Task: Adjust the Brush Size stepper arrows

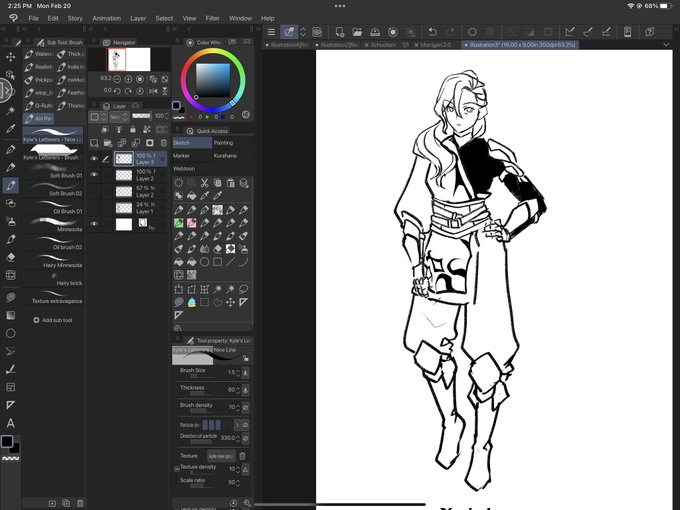Action: 238,372
